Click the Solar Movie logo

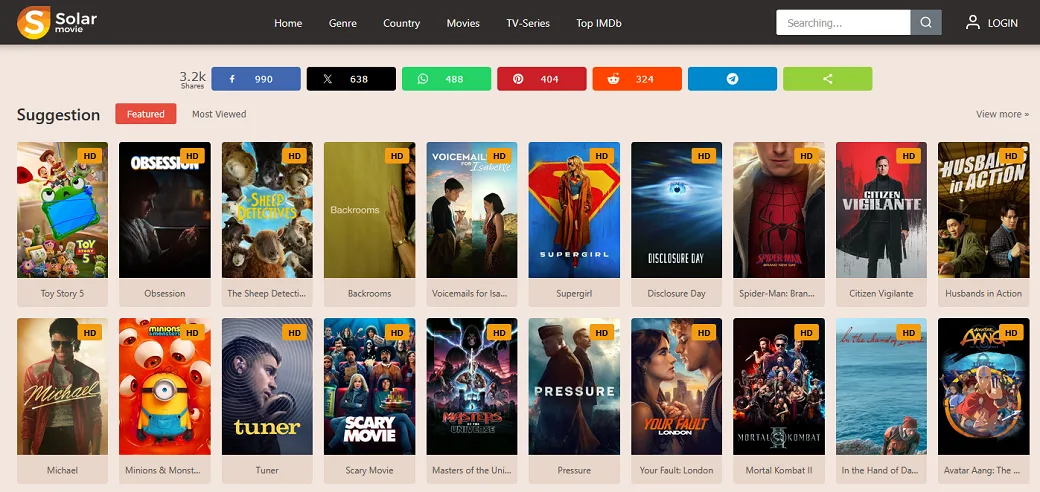click(x=57, y=23)
